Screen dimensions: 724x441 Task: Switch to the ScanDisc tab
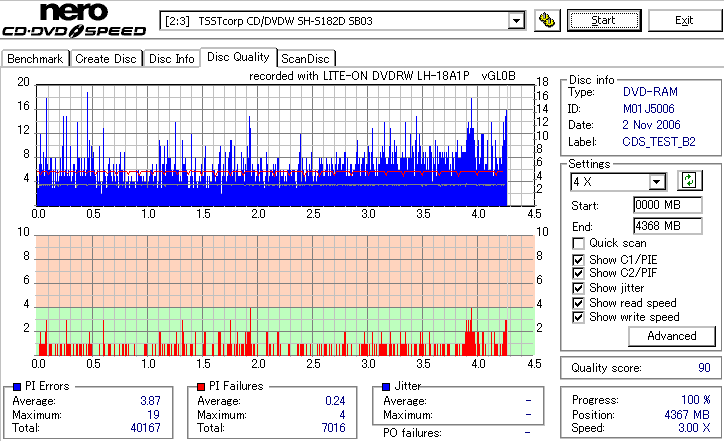(305, 59)
